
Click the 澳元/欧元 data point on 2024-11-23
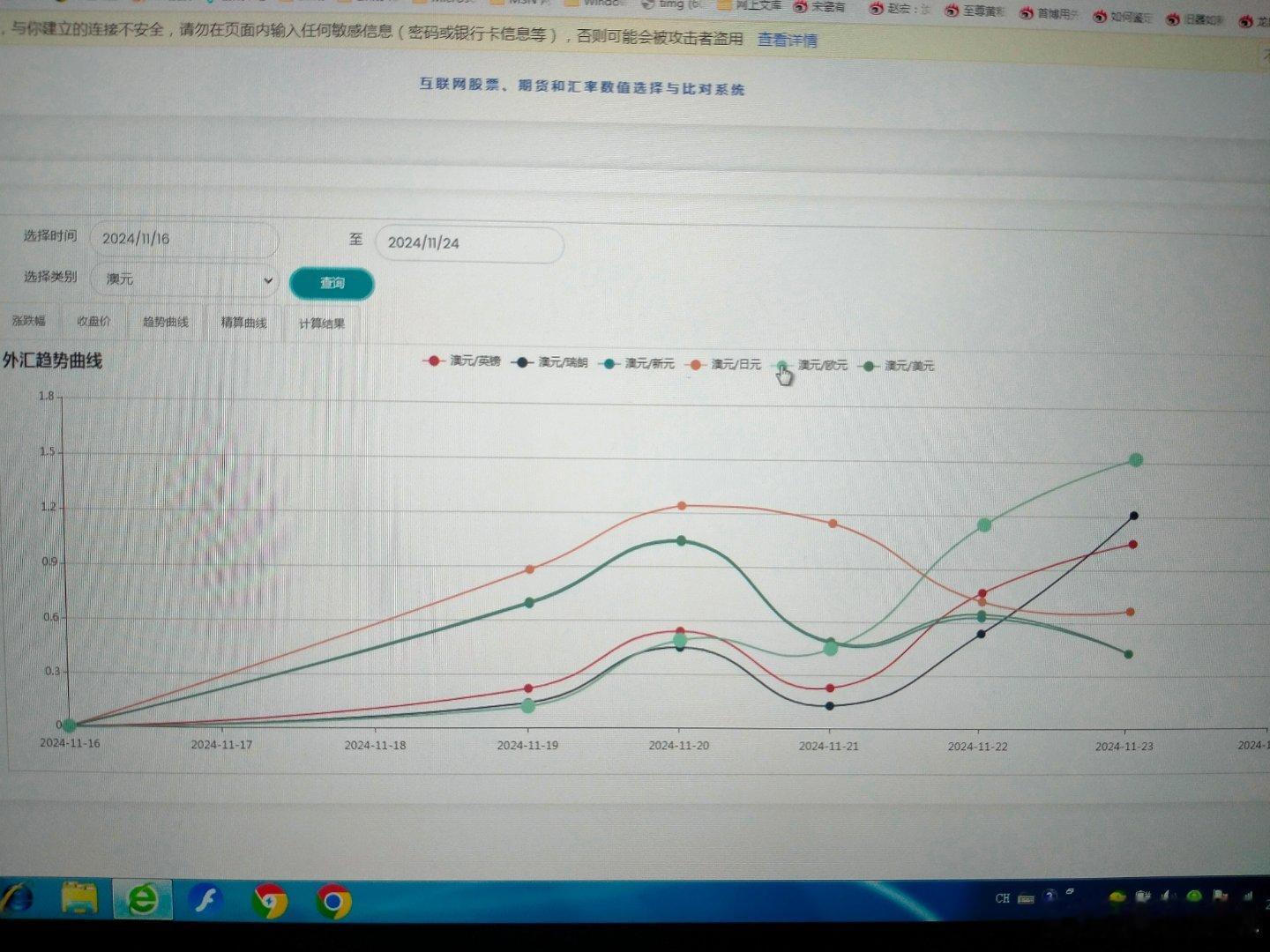coord(1136,460)
